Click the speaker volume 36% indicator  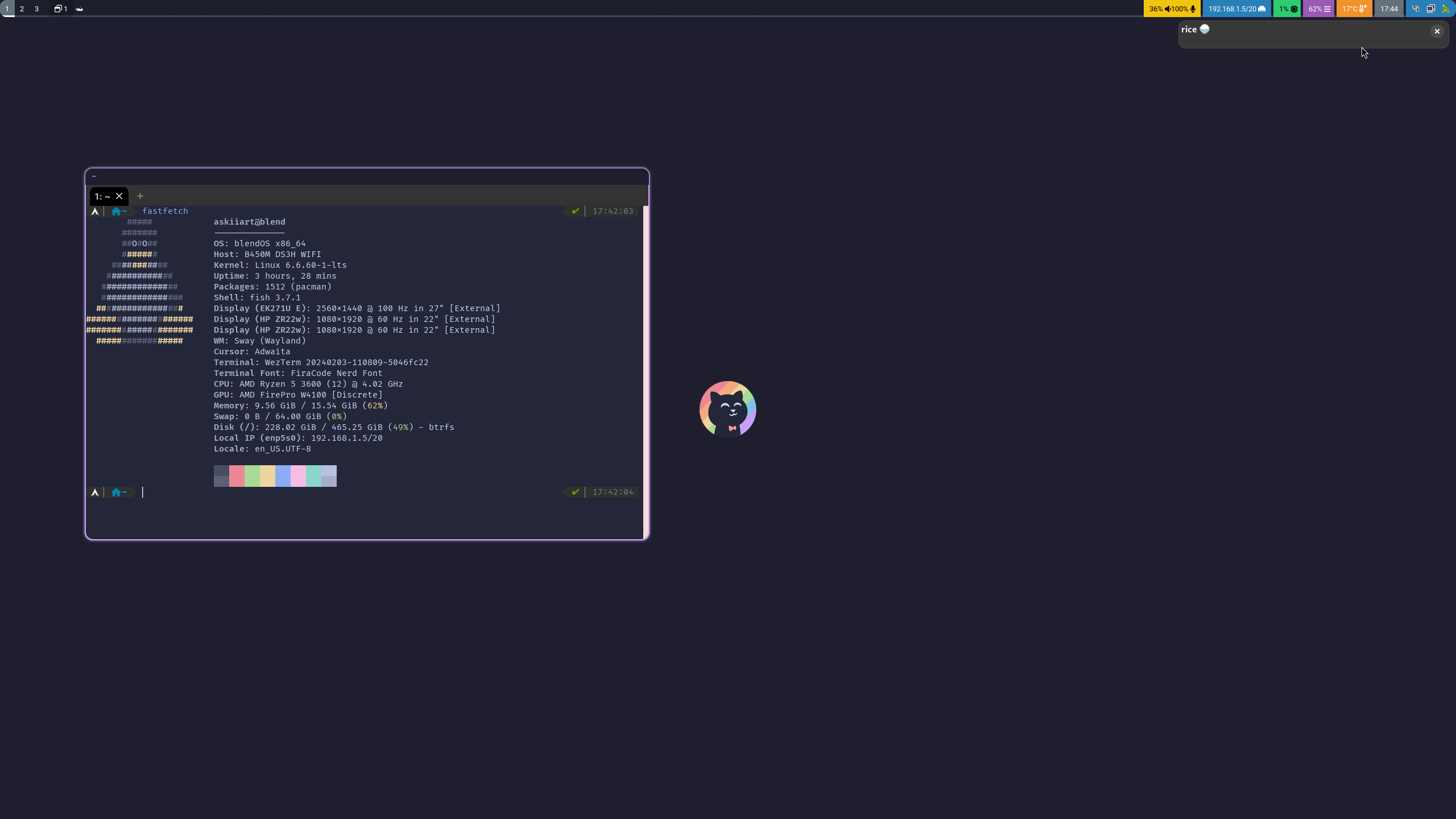tap(1160, 9)
